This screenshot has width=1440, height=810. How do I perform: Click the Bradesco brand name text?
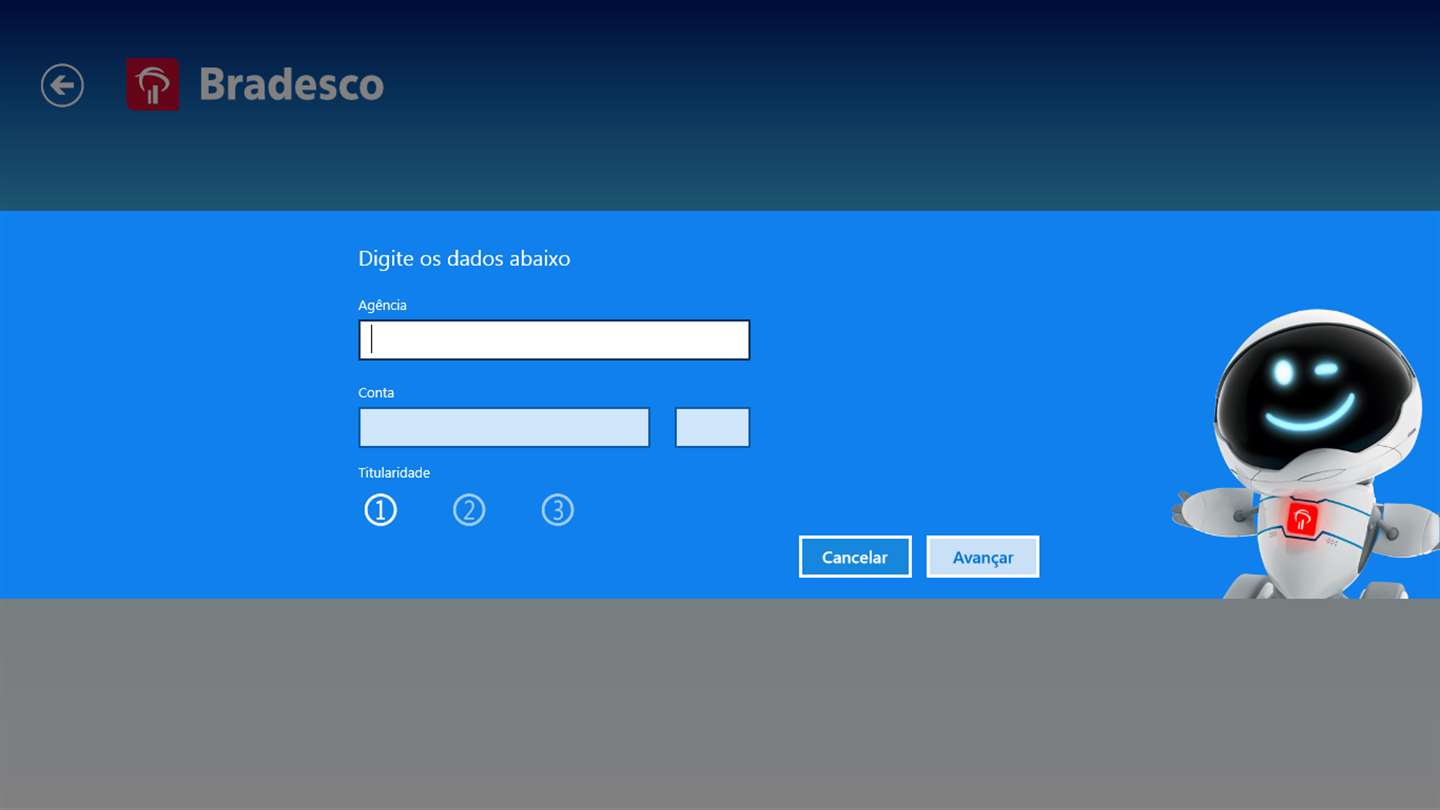click(x=291, y=84)
